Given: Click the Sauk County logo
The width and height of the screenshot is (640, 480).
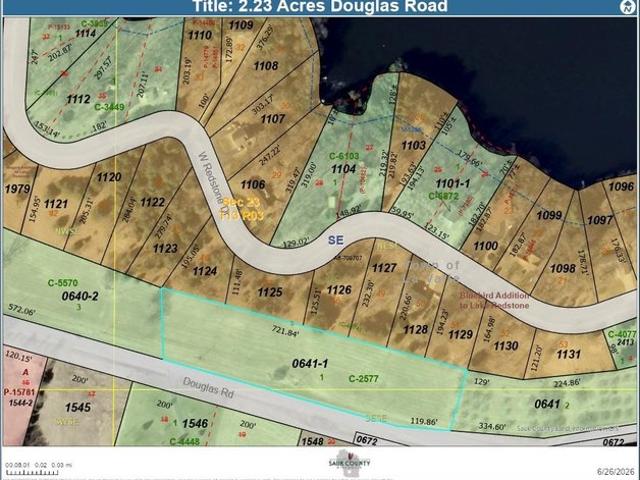Looking at the screenshot, I should (x=349, y=463).
